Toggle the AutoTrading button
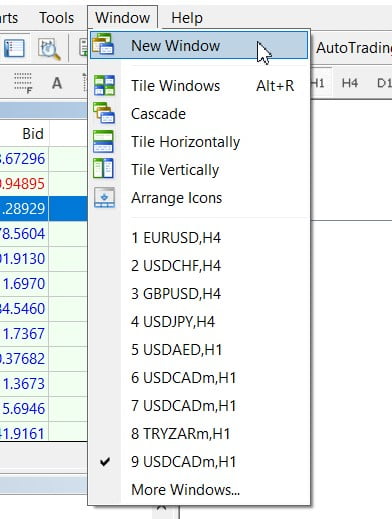Screen dimensions: 392x519 pyautogui.click(x=353, y=48)
